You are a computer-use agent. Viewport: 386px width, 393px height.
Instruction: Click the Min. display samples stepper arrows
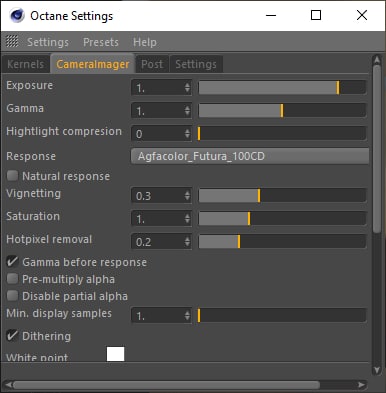[x=187, y=316]
